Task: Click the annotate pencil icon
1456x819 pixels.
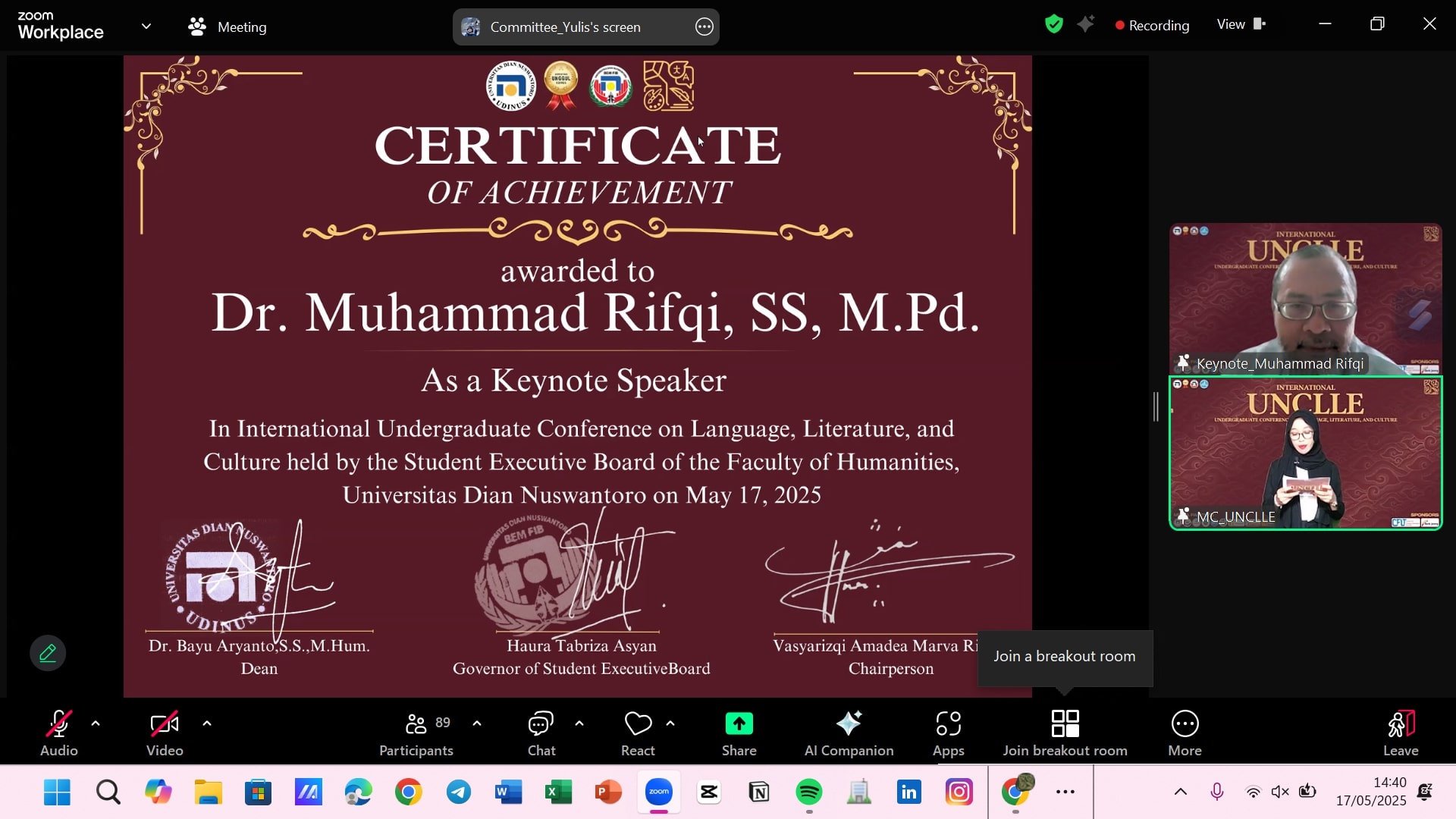Action: pos(48,653)
